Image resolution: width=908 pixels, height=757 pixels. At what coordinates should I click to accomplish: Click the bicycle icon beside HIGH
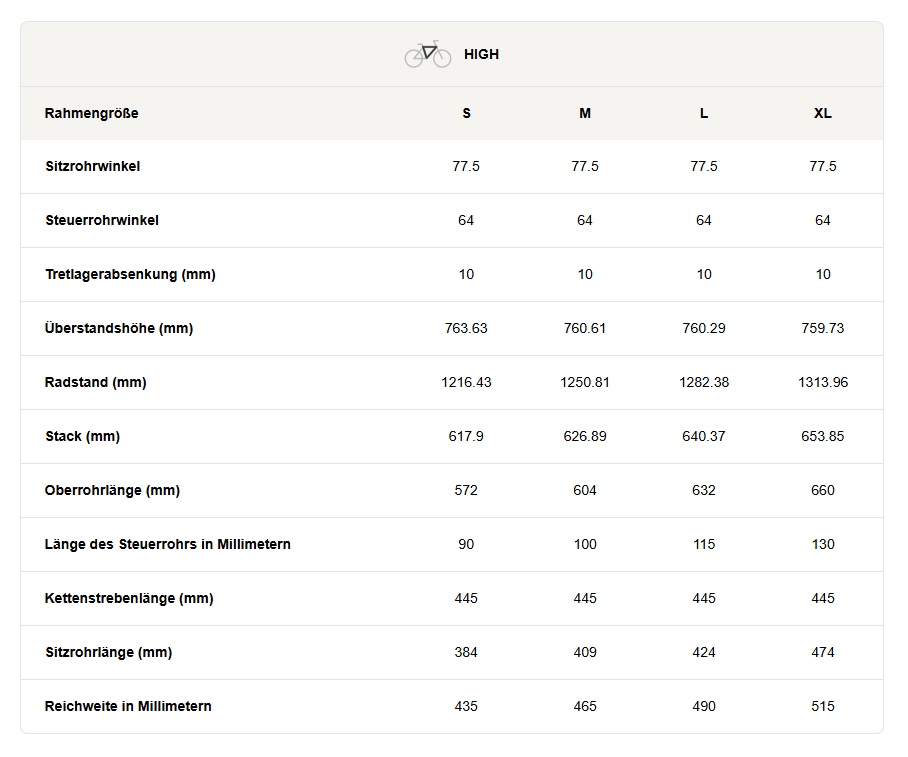pyautogui.click(x=428, y=54)
